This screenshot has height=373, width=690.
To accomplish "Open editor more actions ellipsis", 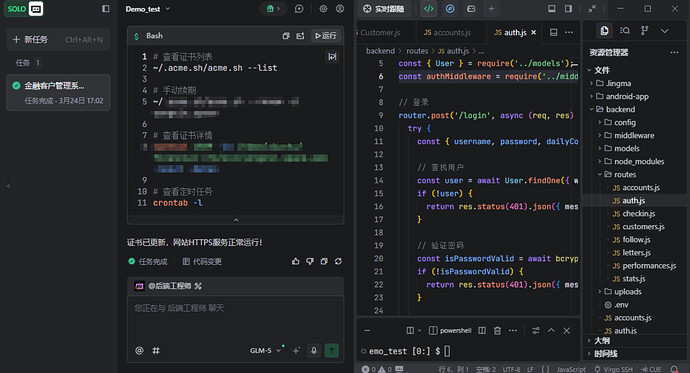I will pos(569,33).
